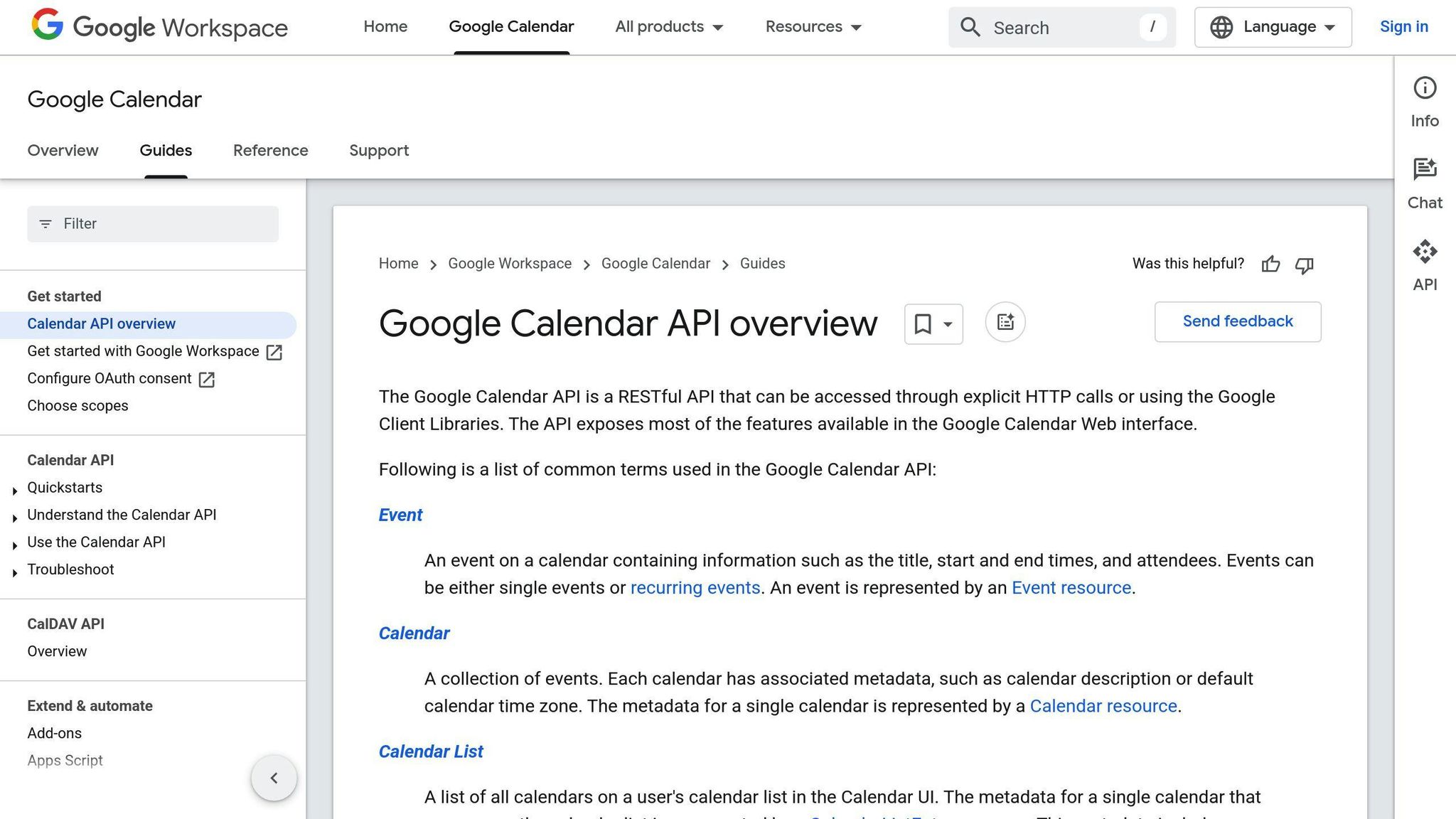Open the recurring events link
This screenshot has height=819, width=1456.
[x=695, y=588]
